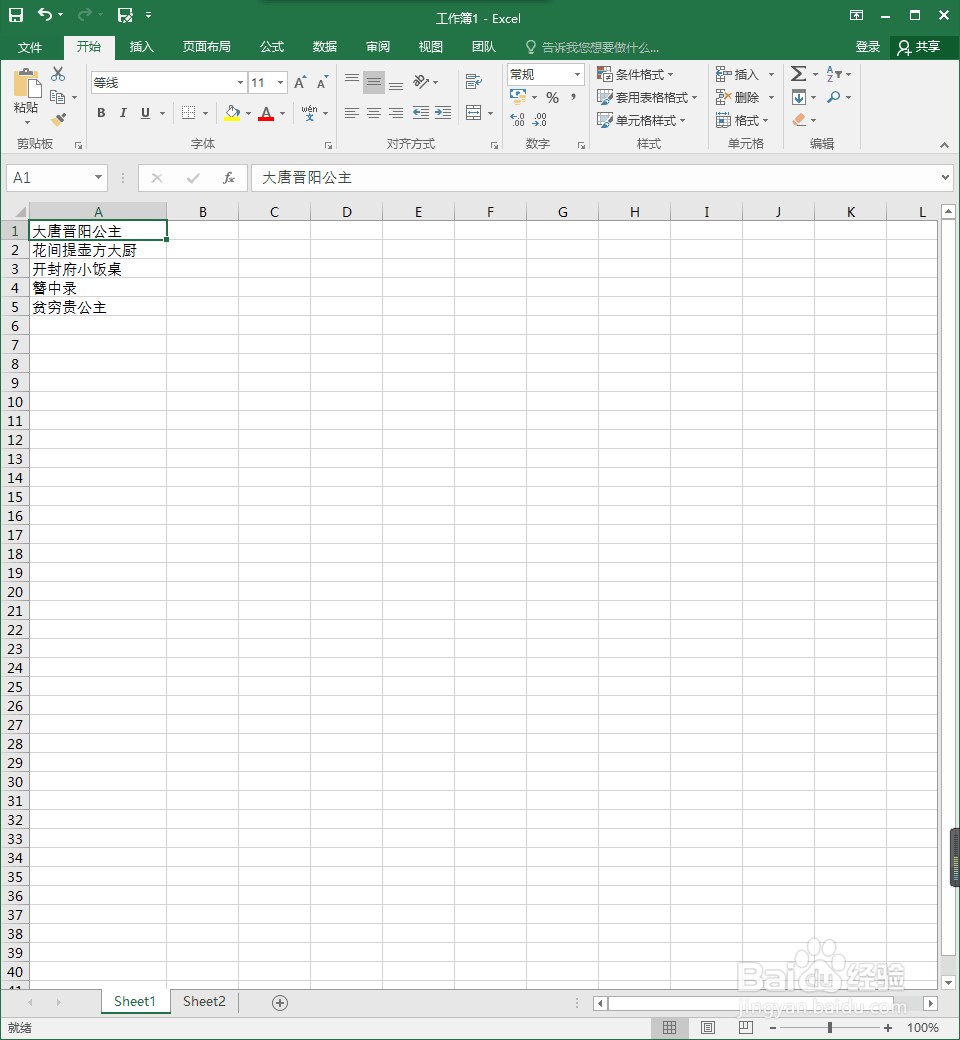This screenshot has height=1040, width=960.
Task: Decrease decimal places
Action: 540,120
